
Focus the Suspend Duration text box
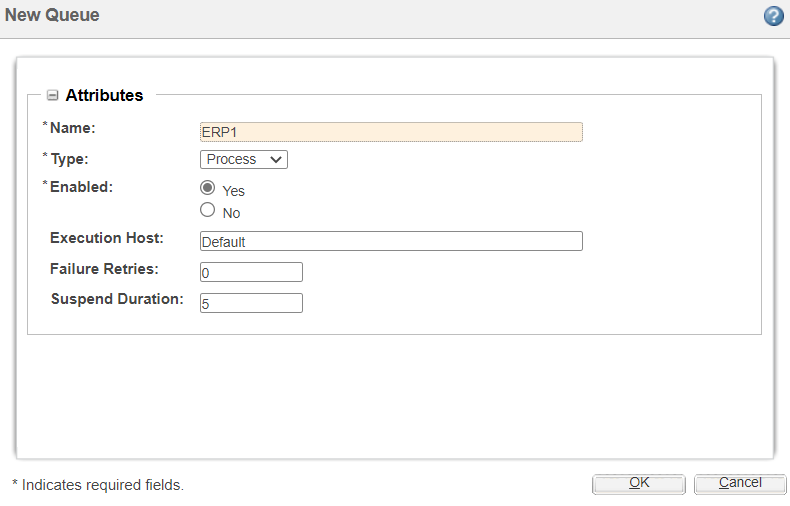coord(251,303)
